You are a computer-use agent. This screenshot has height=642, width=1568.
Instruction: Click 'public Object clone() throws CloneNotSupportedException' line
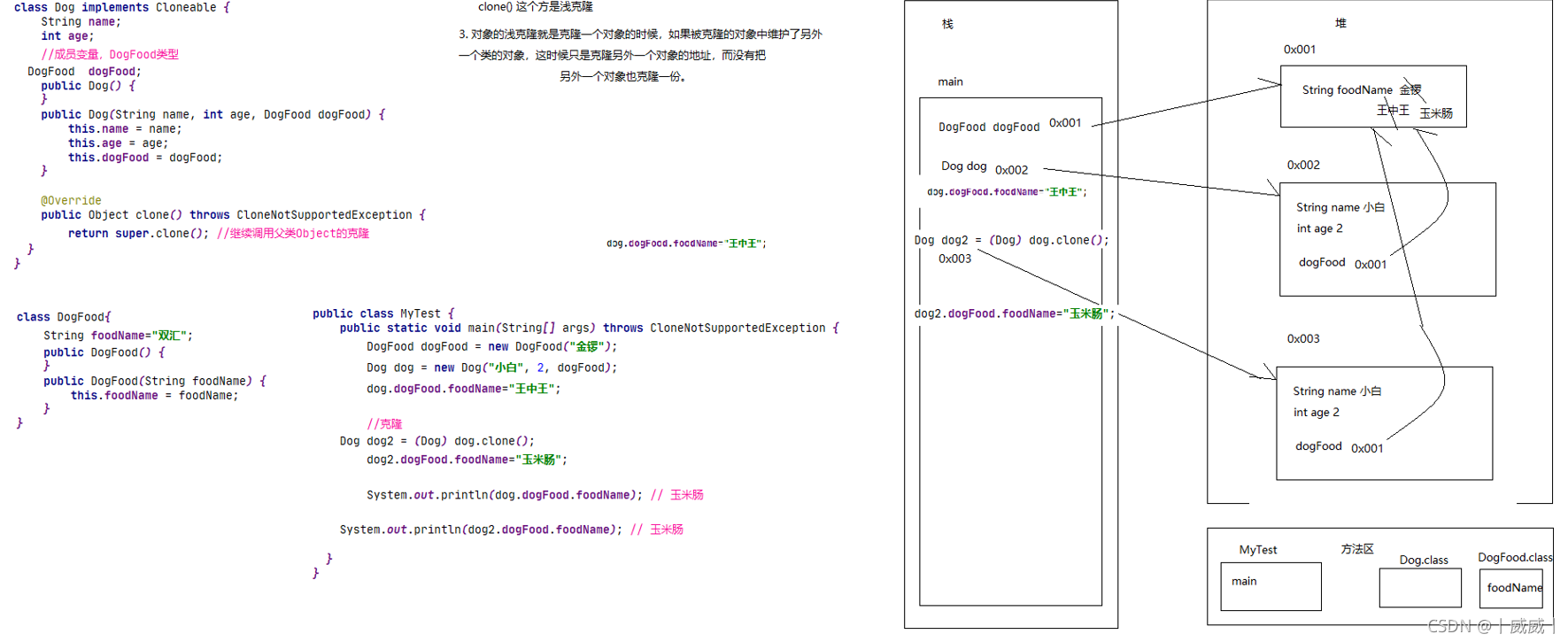pyautogui.click(x=233, y=215)
